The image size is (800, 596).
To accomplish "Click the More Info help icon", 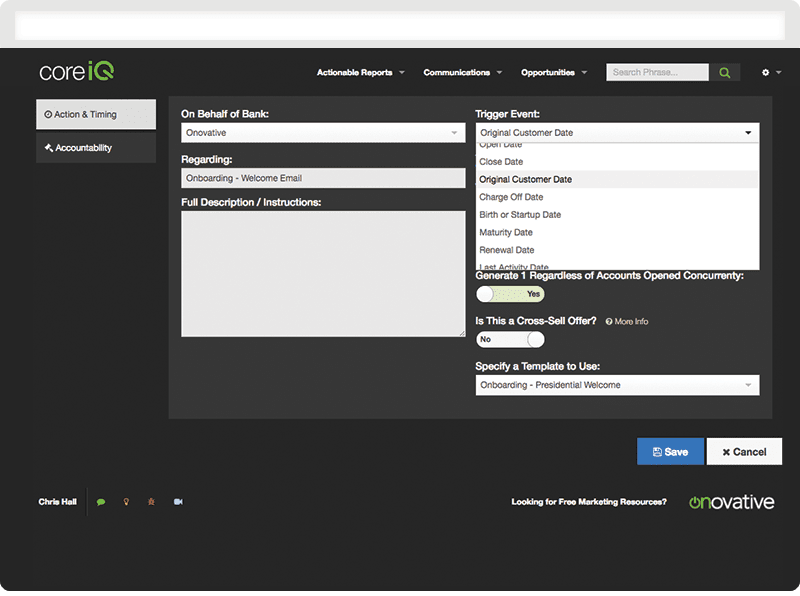I will coord(609,321).
